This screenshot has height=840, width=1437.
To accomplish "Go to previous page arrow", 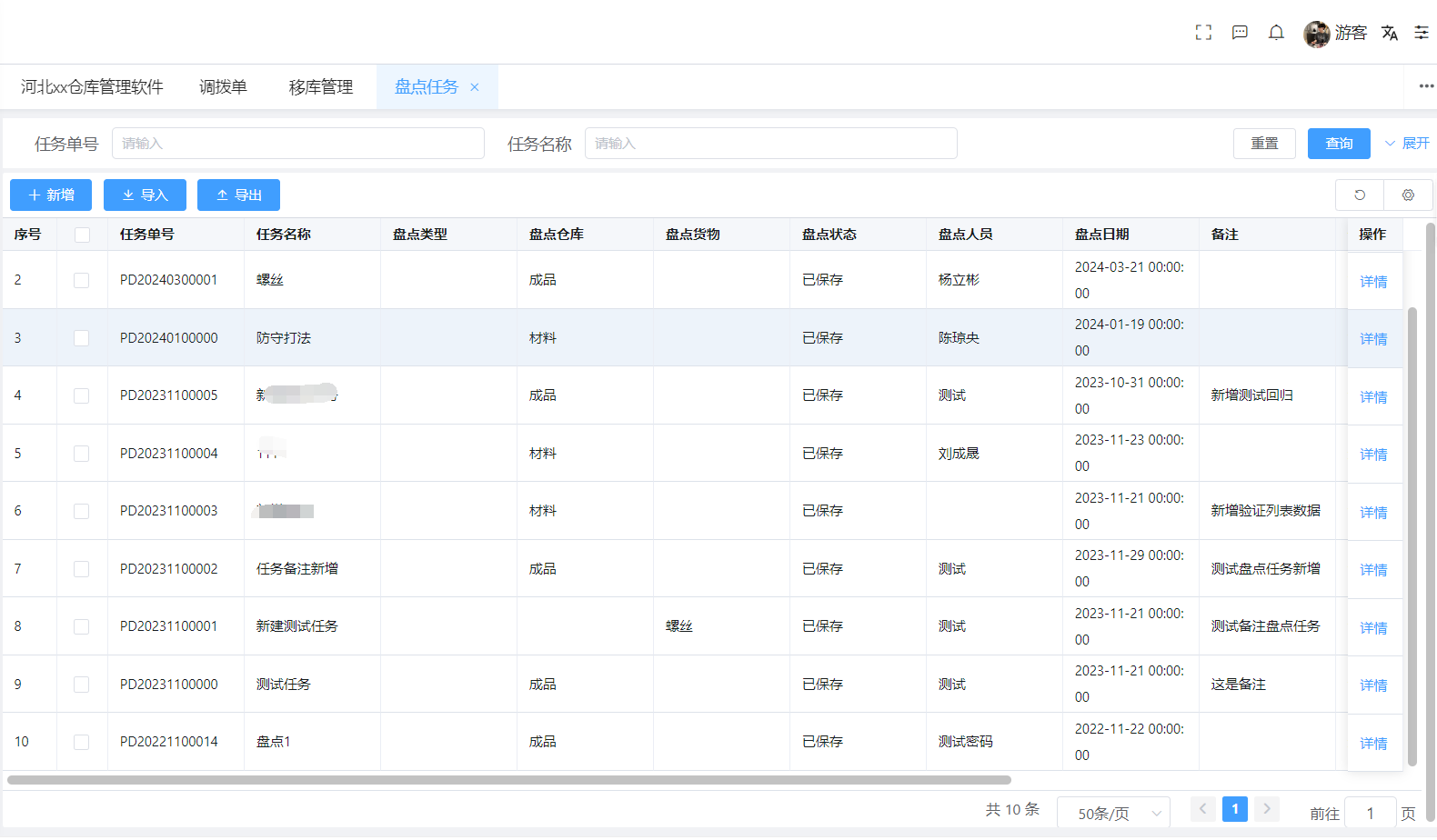I will 1203,808.
